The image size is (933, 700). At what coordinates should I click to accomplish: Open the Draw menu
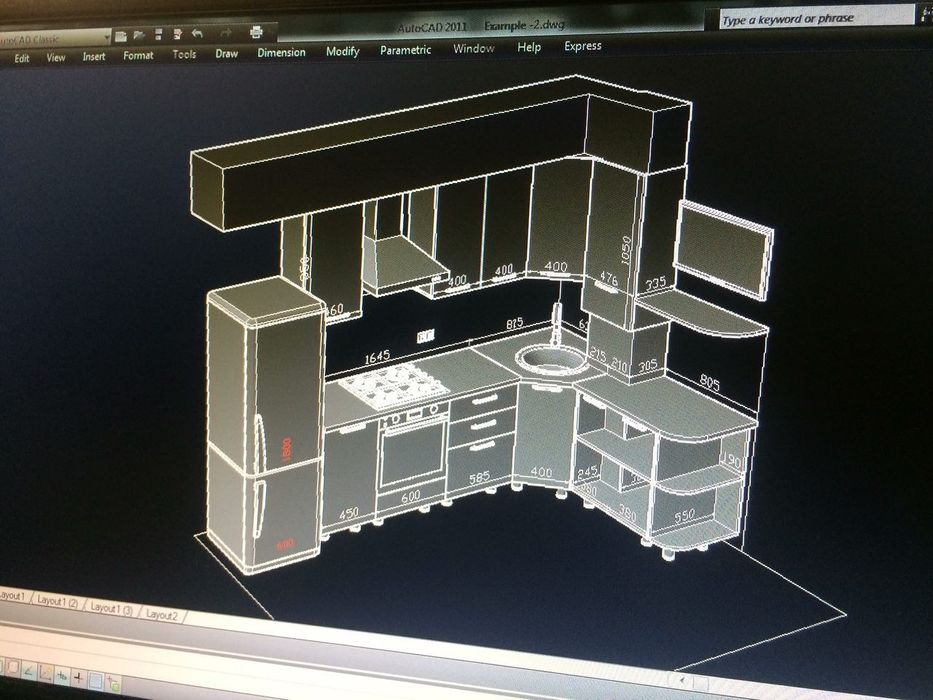point(227,54)
